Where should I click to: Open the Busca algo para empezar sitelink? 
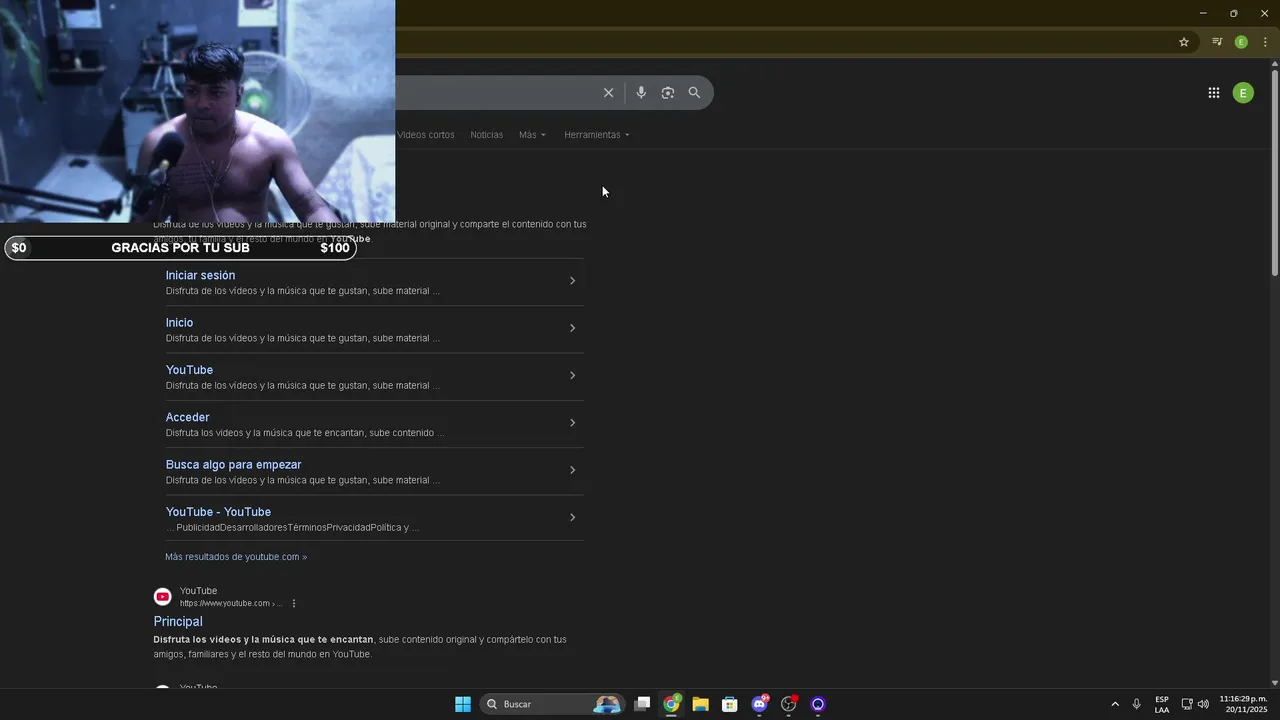point(233,464)
